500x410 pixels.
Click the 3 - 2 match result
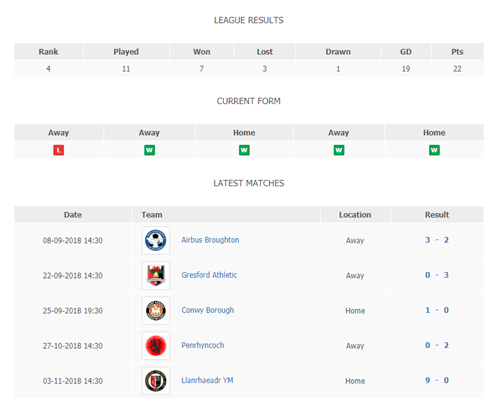click(437, 240)
